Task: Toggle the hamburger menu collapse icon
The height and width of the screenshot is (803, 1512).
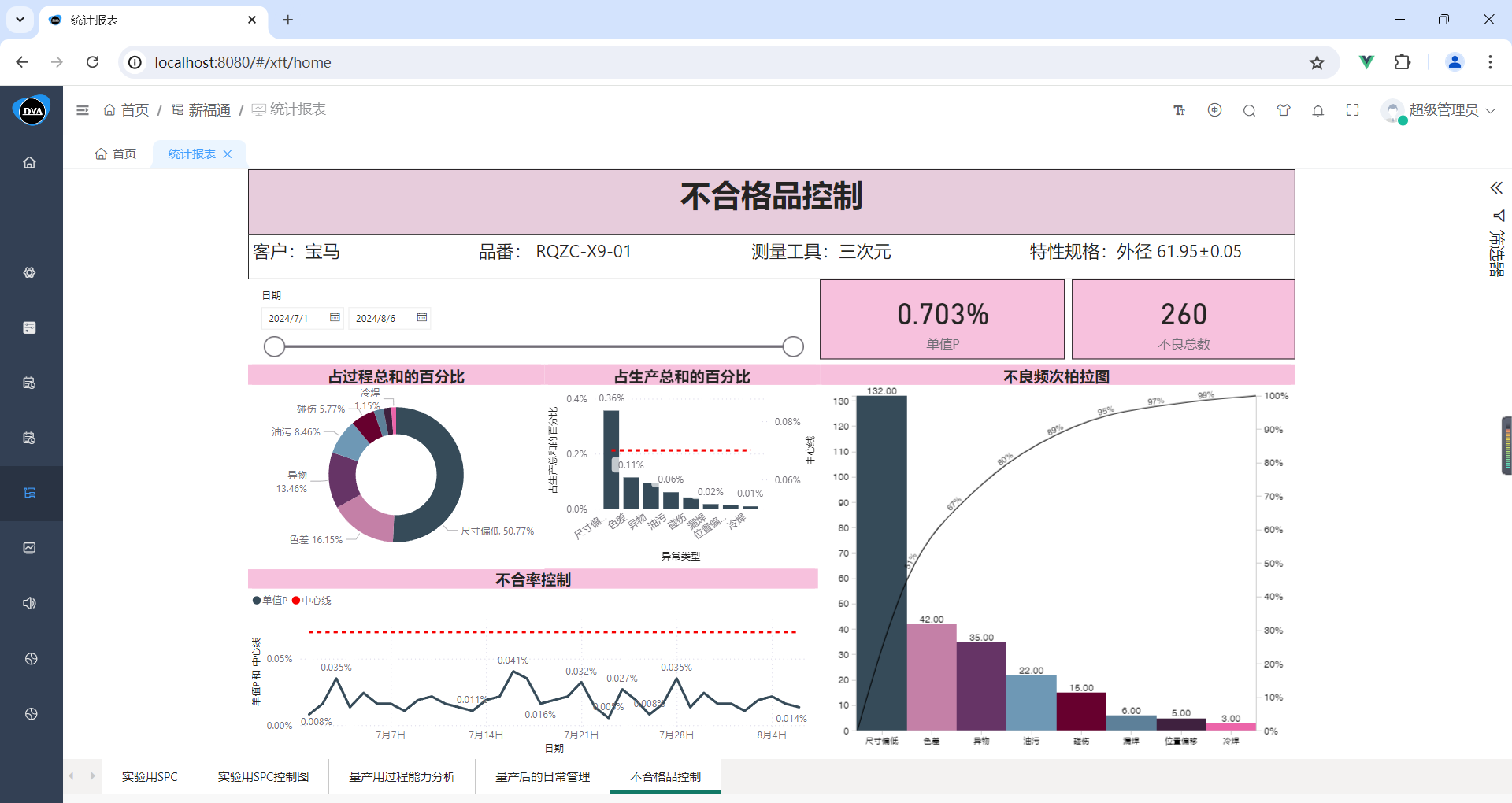Action: coord(83,110)
